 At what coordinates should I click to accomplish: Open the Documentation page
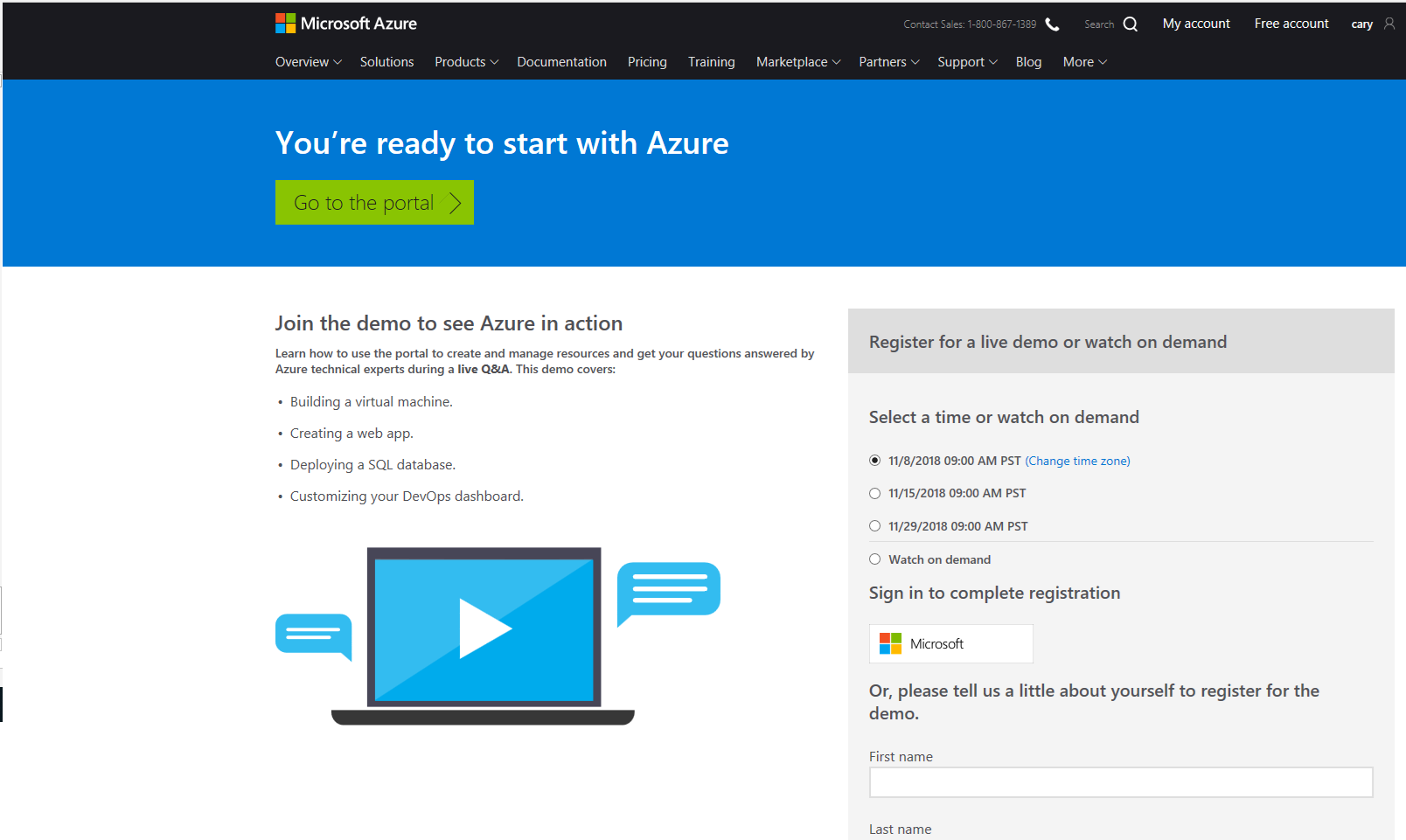(561, 62)
